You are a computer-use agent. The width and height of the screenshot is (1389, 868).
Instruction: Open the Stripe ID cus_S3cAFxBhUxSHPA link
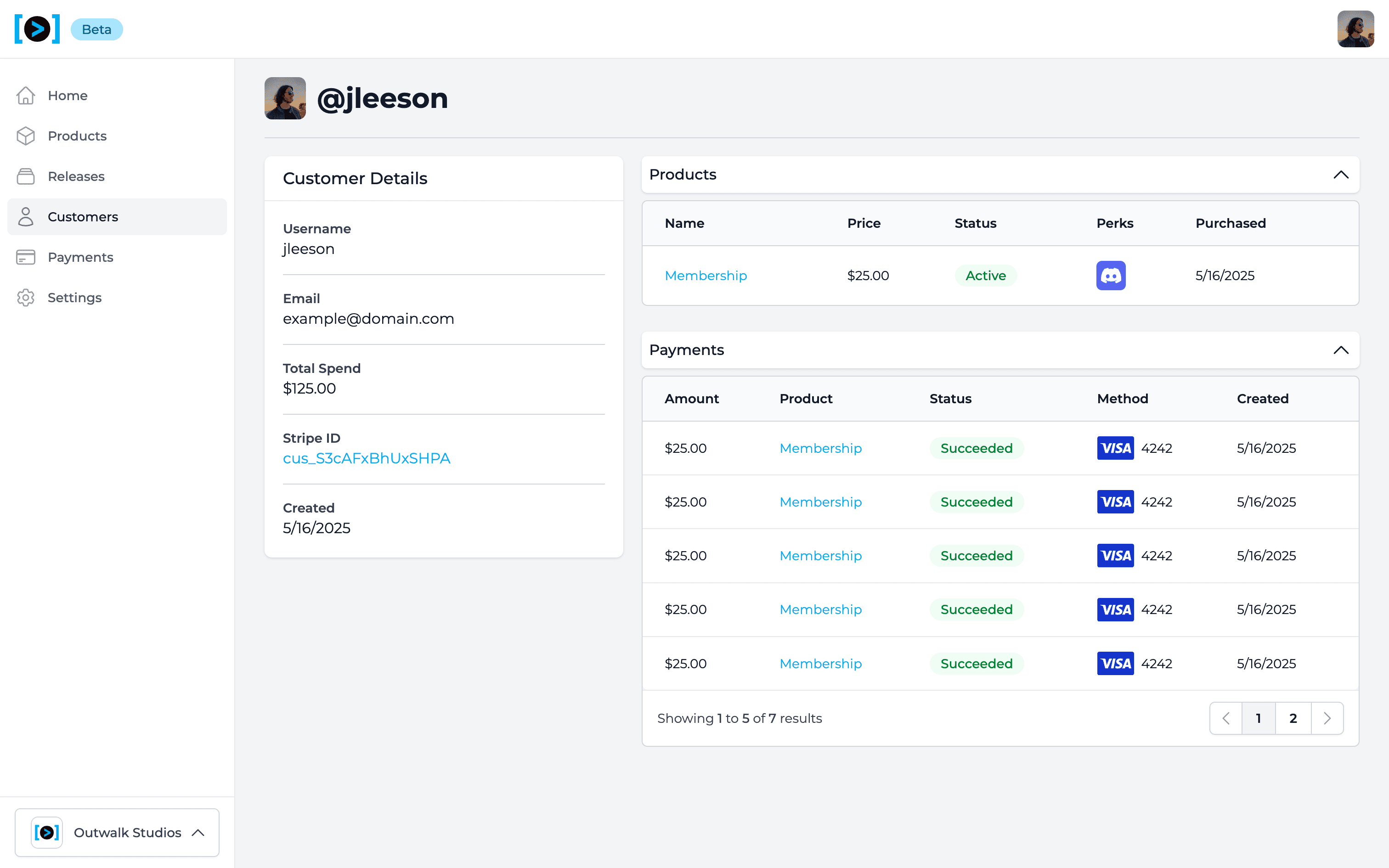[366, 459]
